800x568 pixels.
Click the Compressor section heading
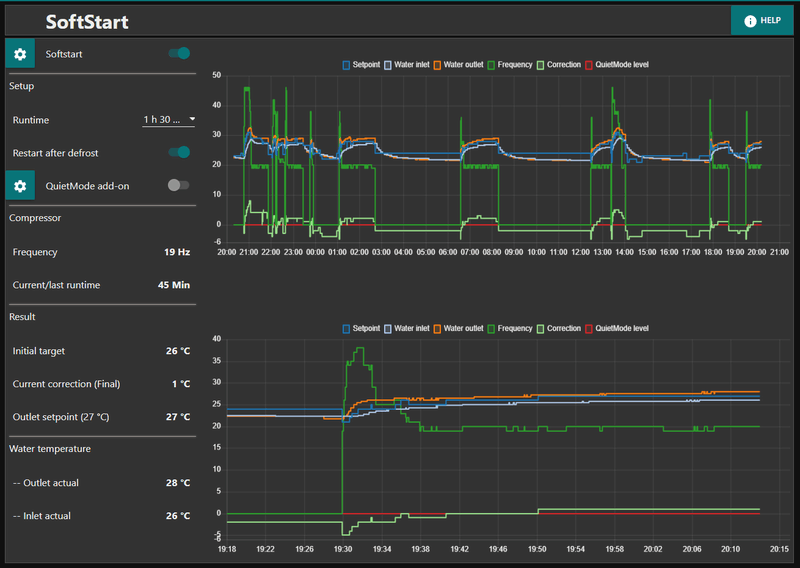pos(35,218)
